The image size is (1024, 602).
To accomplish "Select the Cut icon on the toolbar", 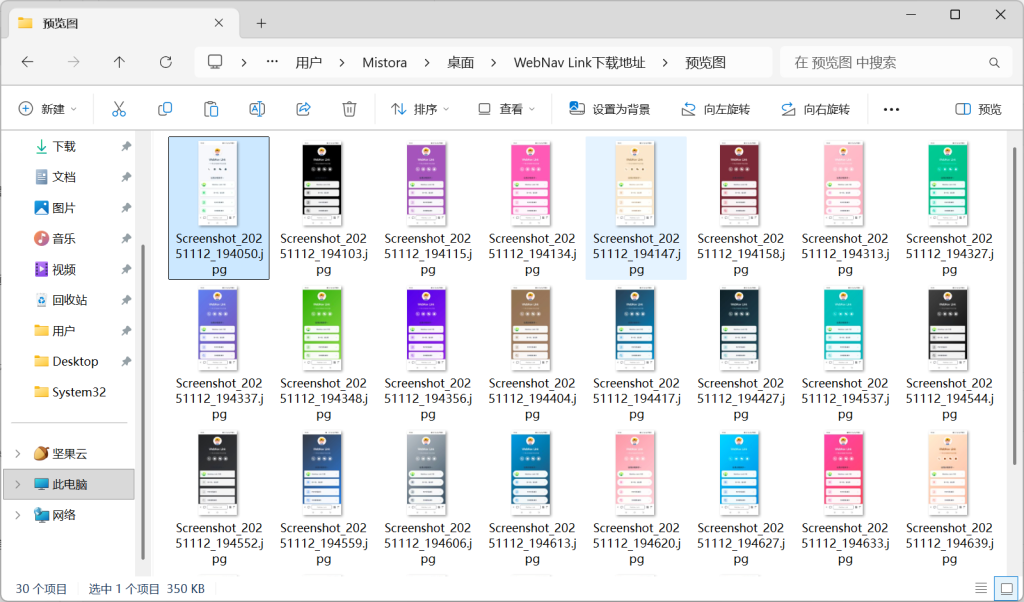I will [x=118, y=108].
